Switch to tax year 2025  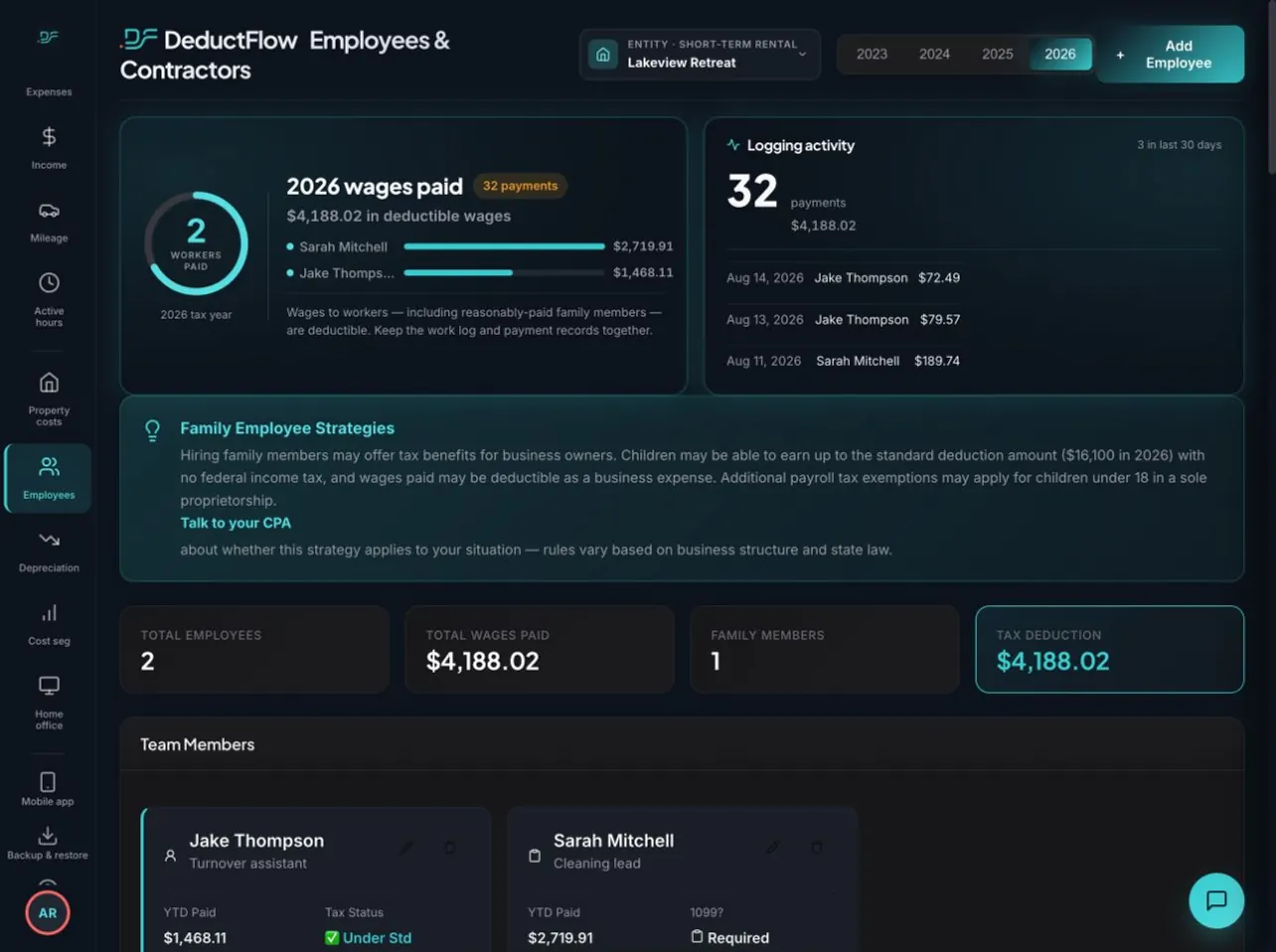(x=998, y=54)
